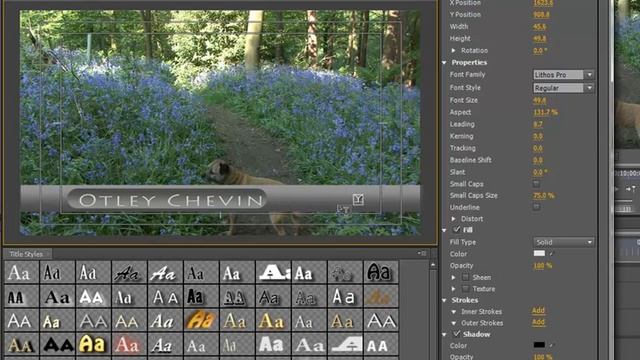640x360 pixels.
Task: Click the Aspect percentage value
Action: (x=545, y=112)
